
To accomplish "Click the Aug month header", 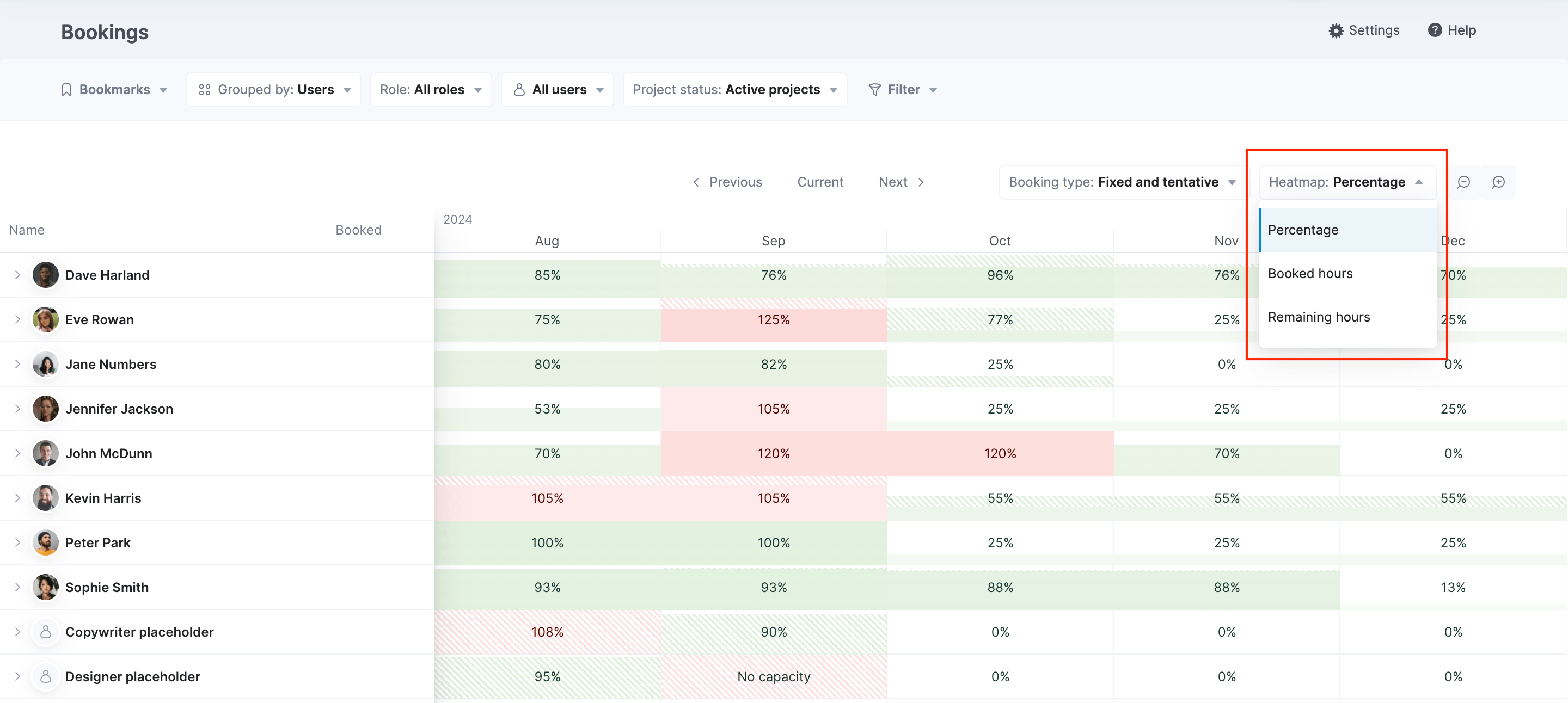I will pos(547,241).
